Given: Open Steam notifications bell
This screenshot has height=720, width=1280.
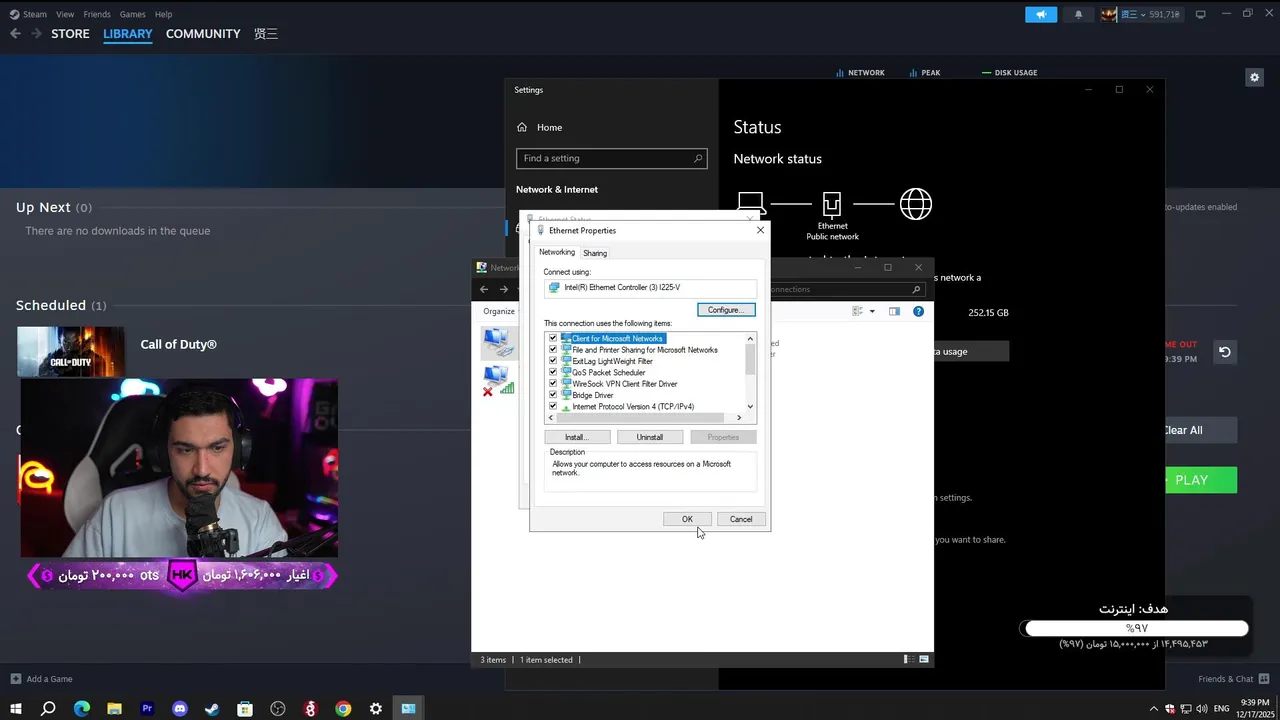Looking at the screenshot, I should (1078, 14).
